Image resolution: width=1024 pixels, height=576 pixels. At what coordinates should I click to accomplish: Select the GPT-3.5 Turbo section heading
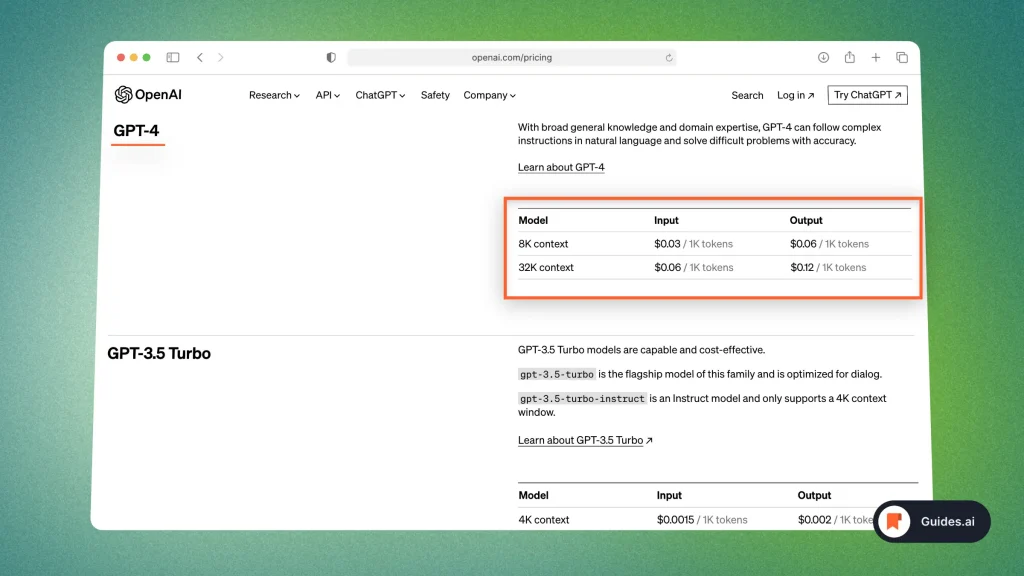(x=159, y=353)
